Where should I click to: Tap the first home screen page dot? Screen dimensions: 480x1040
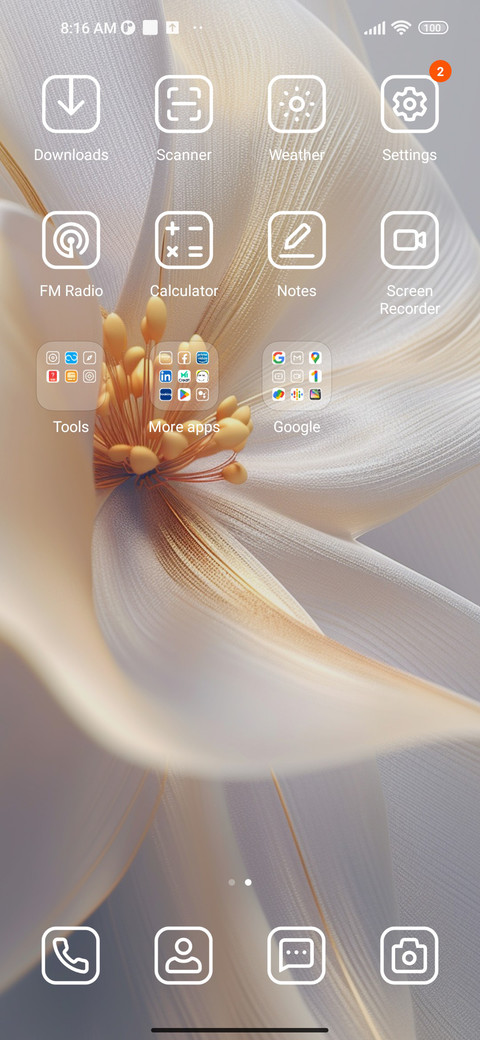pos(231,882)
